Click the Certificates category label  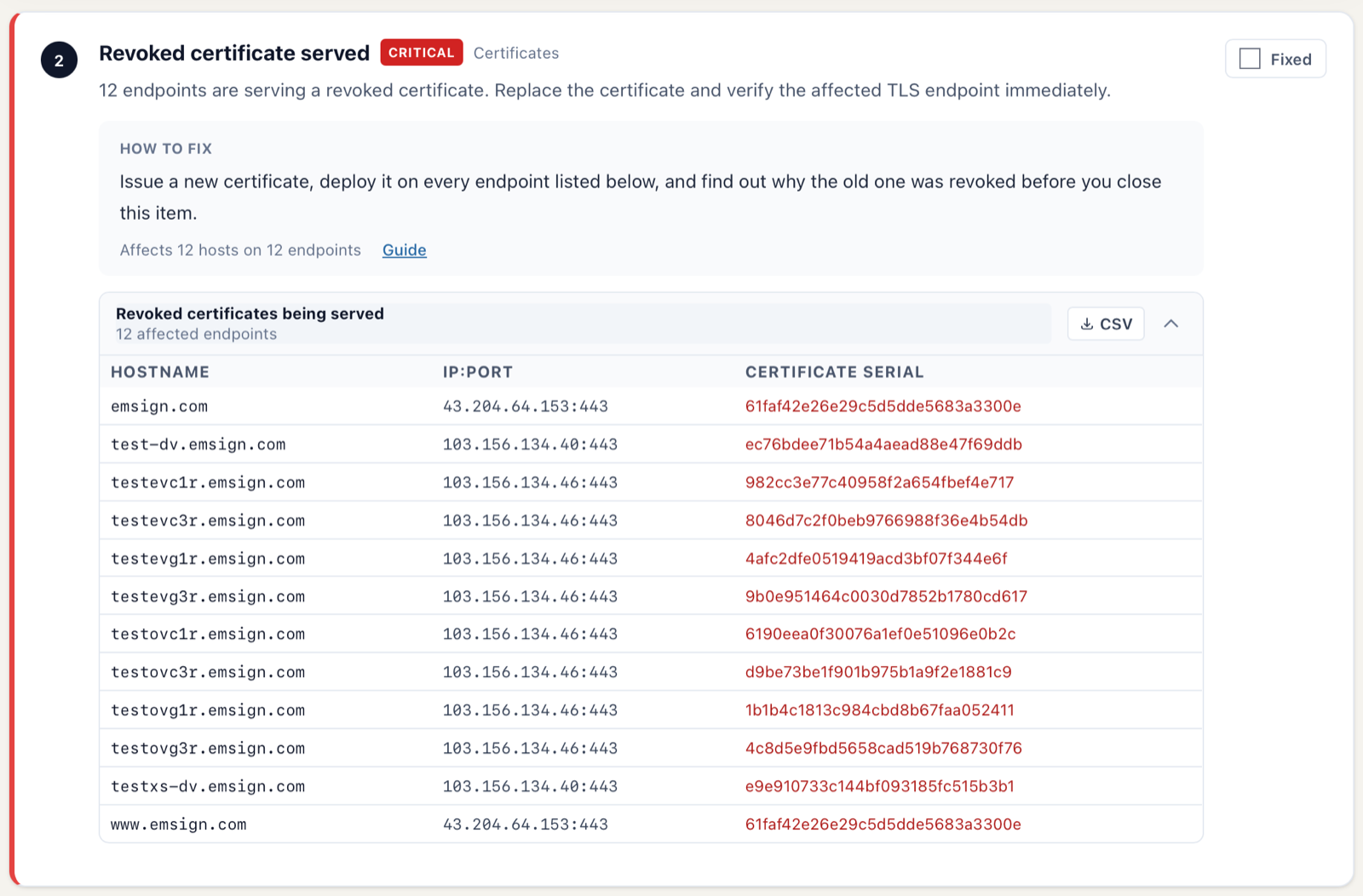516,53
